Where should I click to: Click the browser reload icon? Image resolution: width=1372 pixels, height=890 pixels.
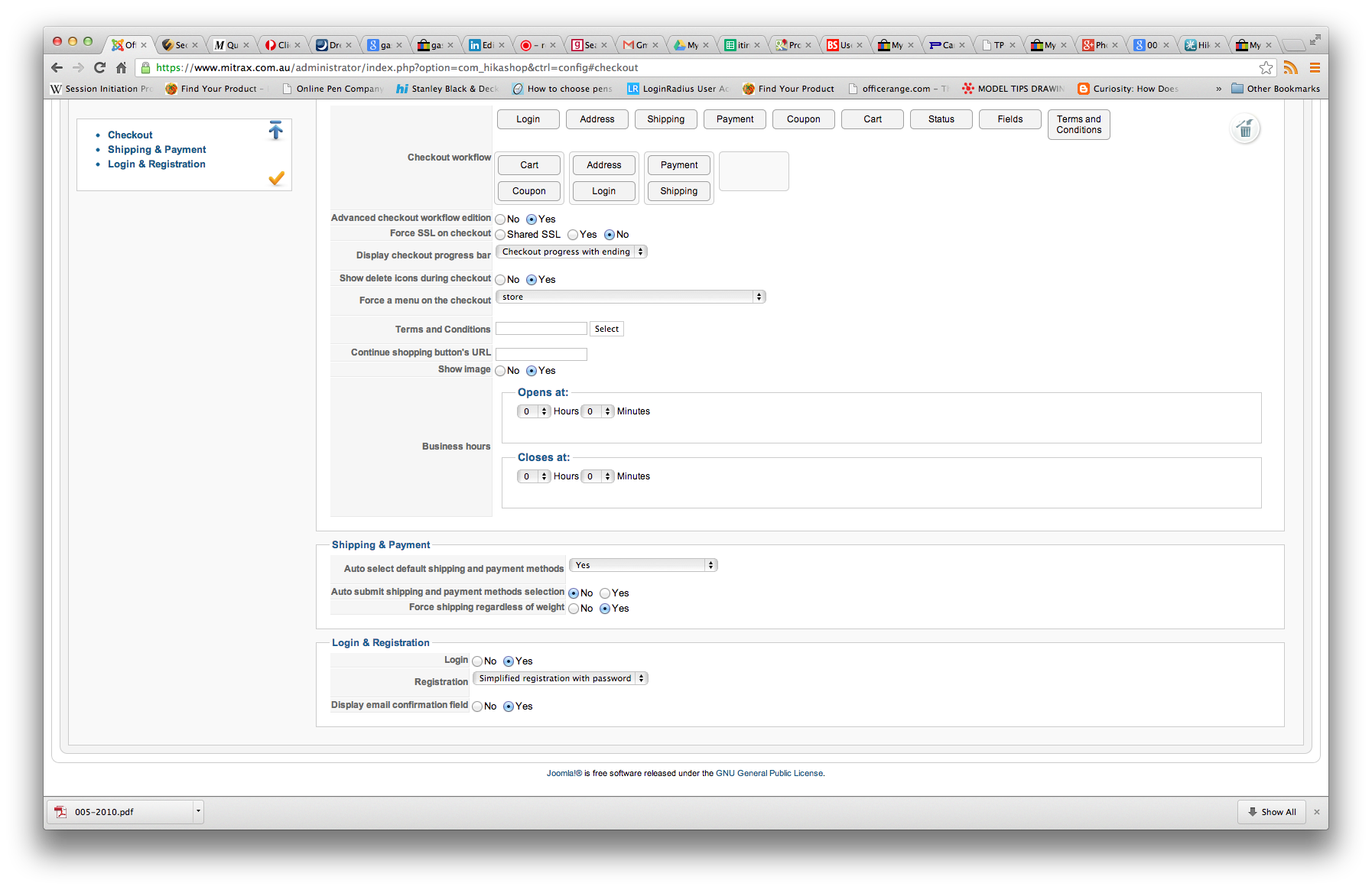pyautogui.click(x=99, y=67)
